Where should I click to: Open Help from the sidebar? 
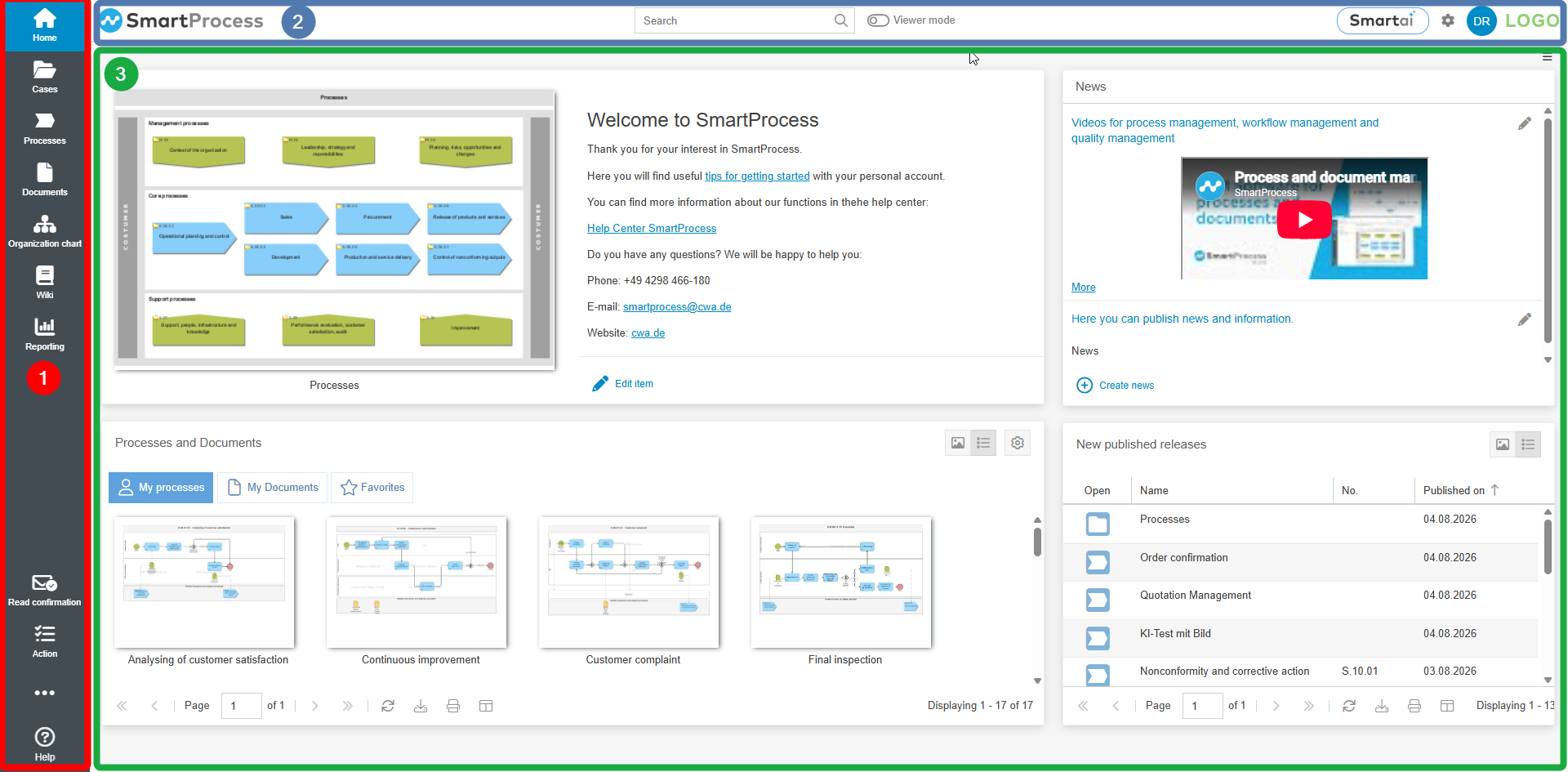click(45, 745)
